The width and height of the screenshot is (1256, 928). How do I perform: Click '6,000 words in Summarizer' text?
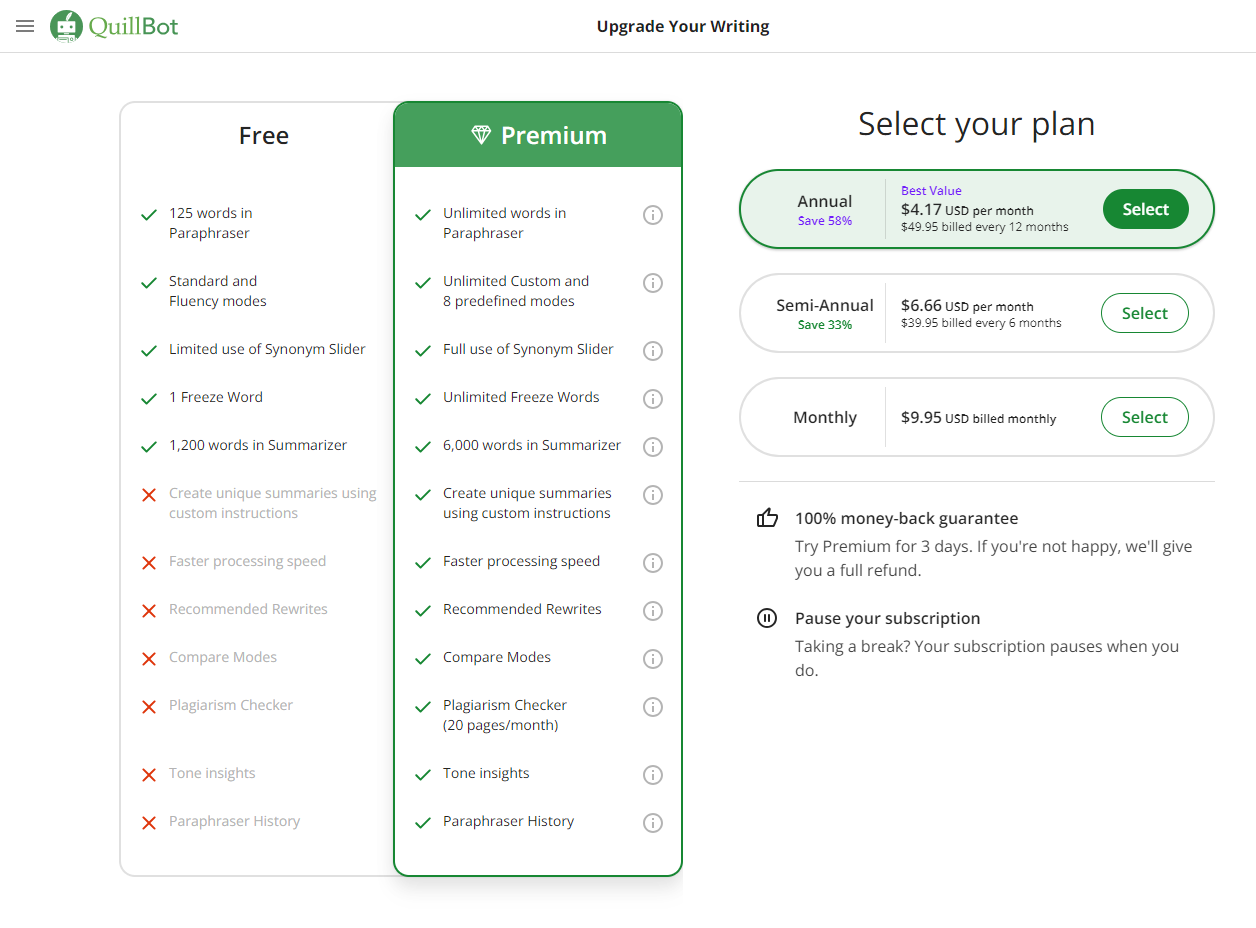pos(532,445)
